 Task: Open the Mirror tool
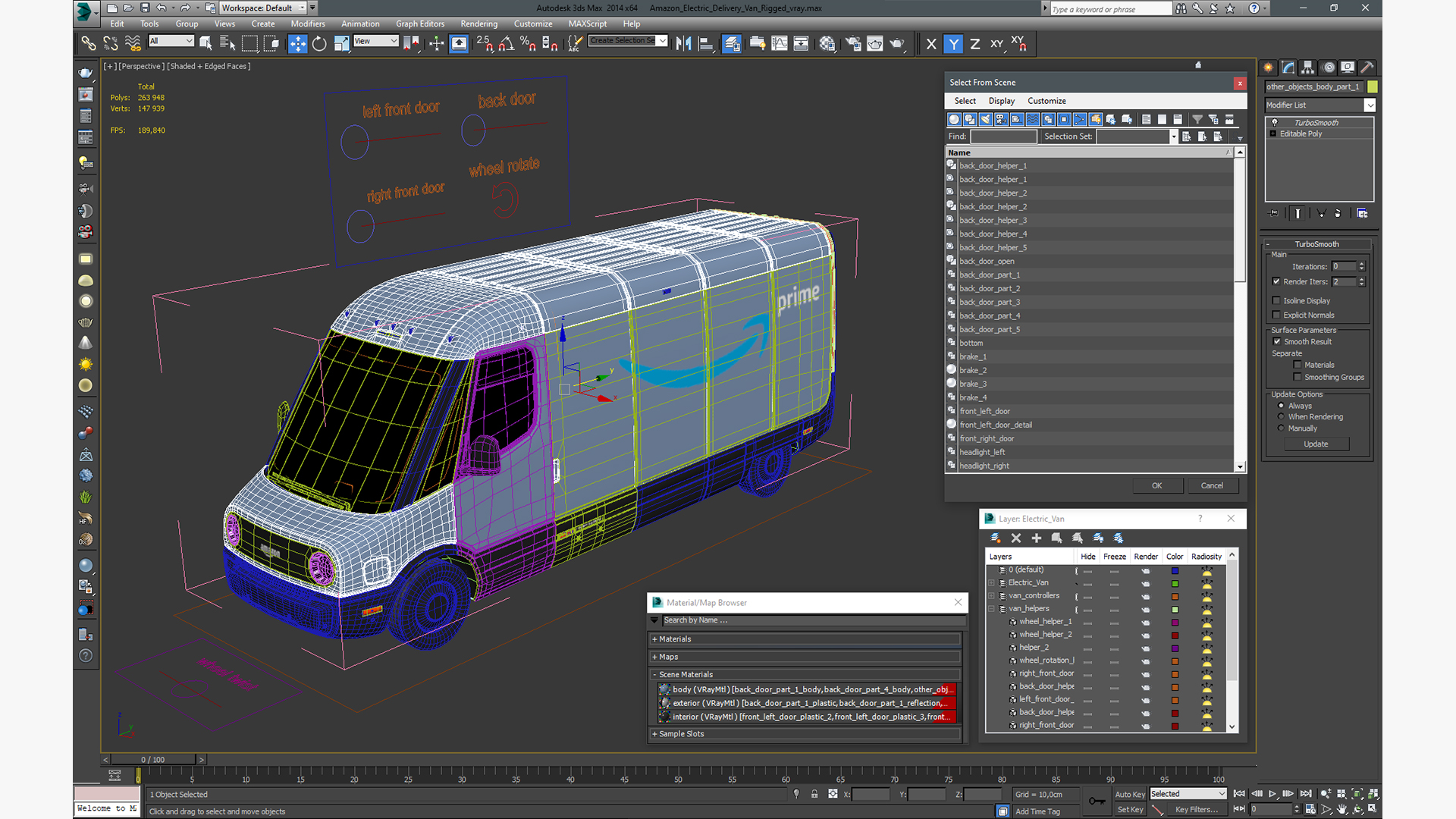[683, 44]
